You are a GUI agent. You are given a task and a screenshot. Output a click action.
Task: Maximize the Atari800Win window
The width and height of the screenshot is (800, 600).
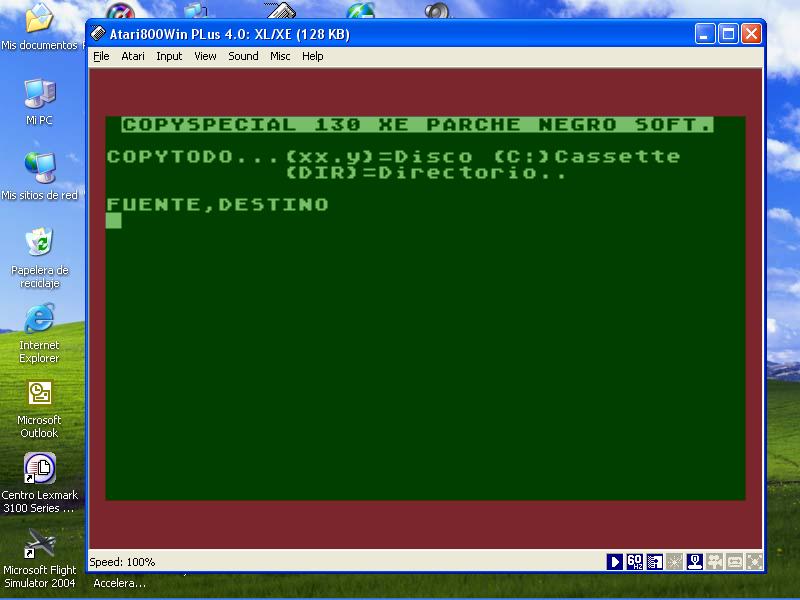coord(728,34)
